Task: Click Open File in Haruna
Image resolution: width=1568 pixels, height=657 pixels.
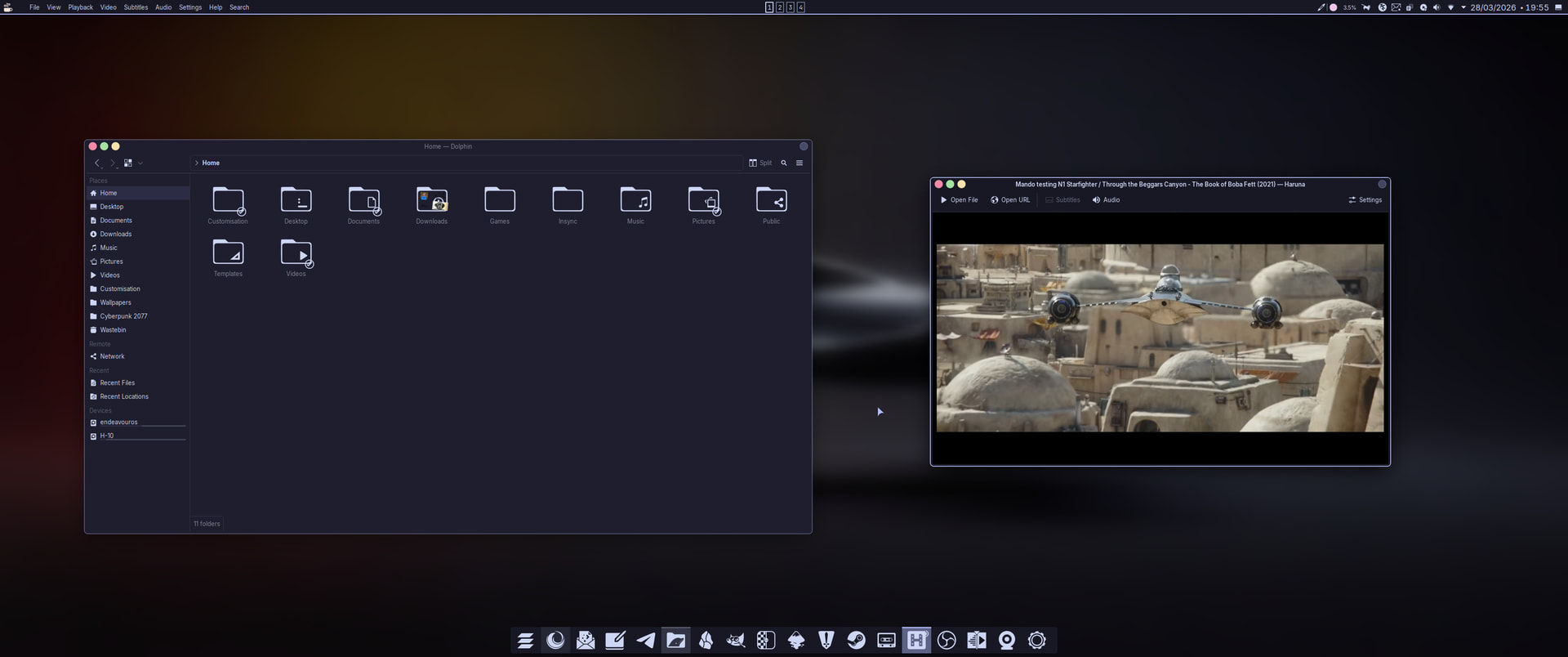Action: 959,200
